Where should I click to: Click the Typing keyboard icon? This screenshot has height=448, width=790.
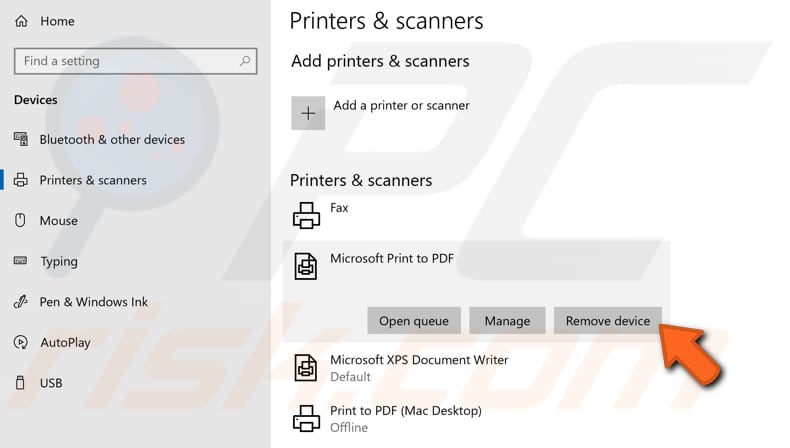tap(21, 261)
